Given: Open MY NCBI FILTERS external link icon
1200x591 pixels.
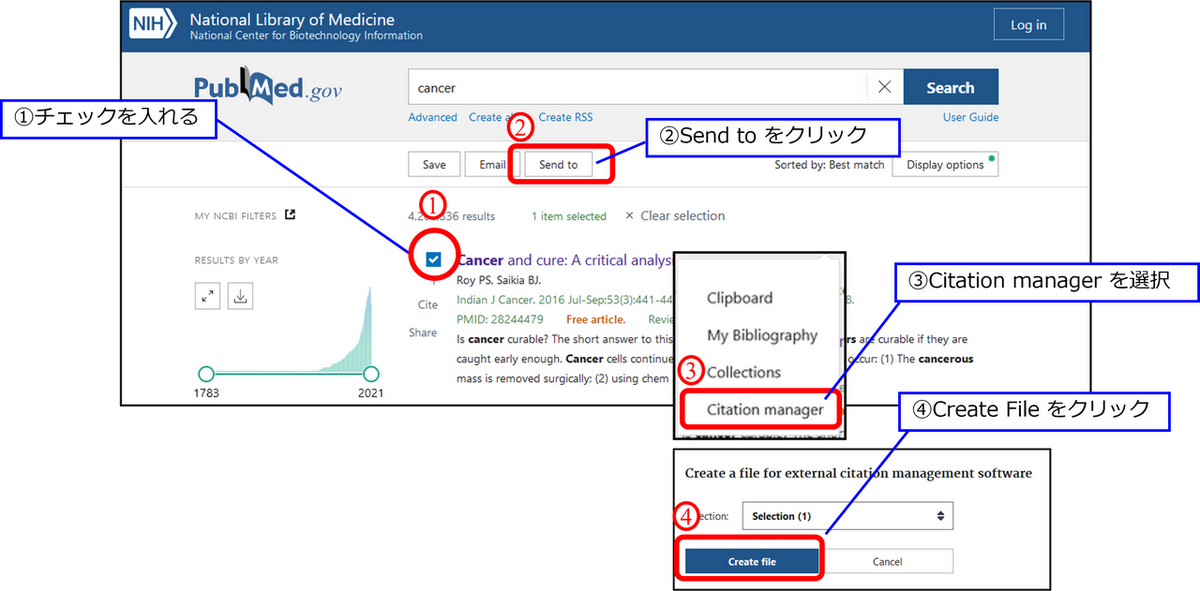Looking at the screenshot, I should point(290,214).
